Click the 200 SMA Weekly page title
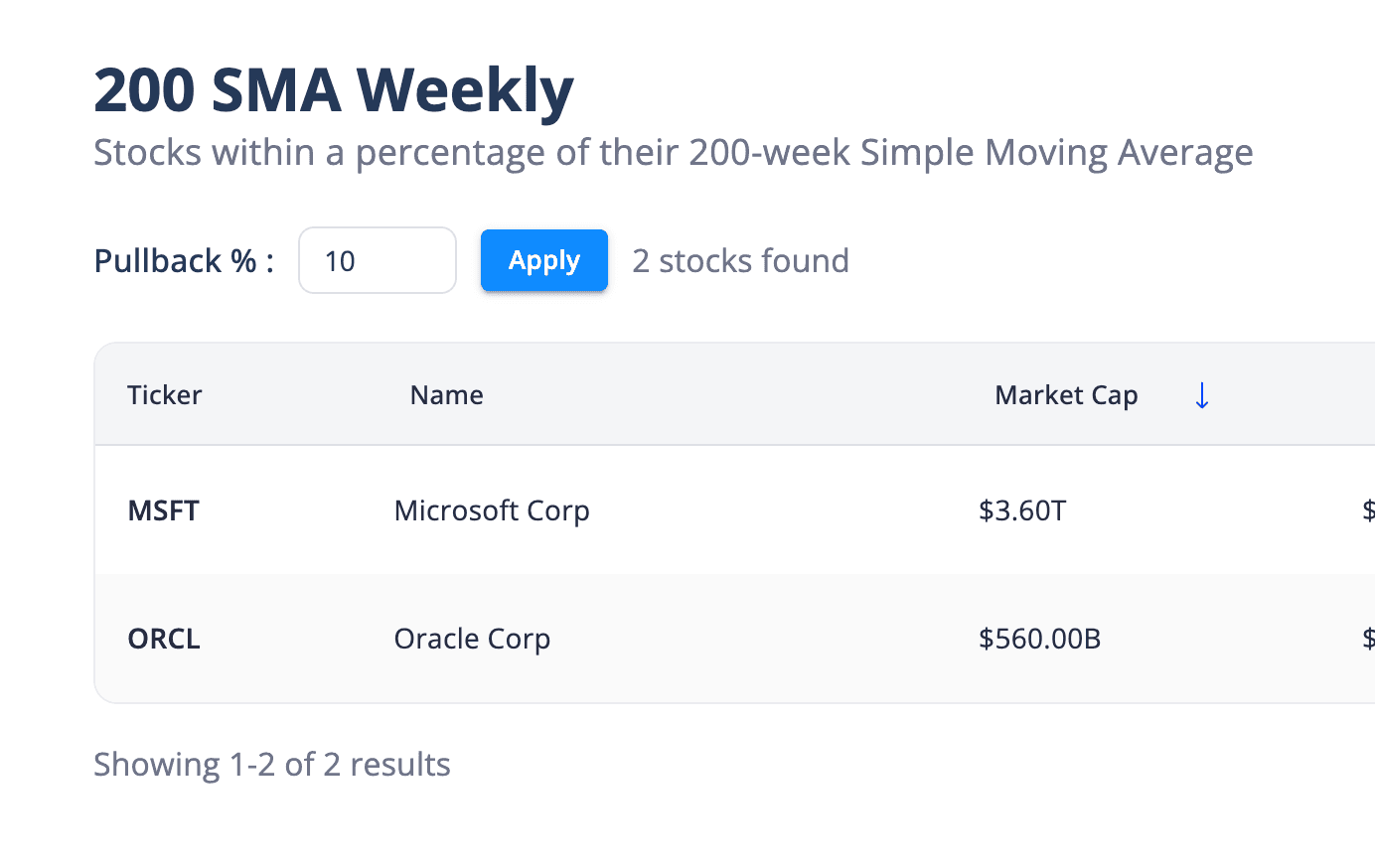1375x868 pixels. point(333,89)
